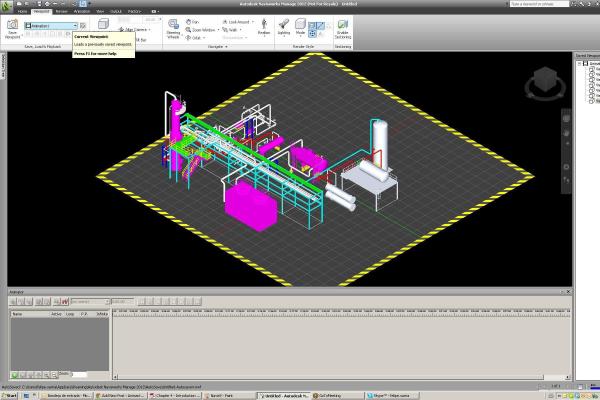Open the current viewpoint dropdown
Viewport: 600px width, 400px height.
coord(73,25)
